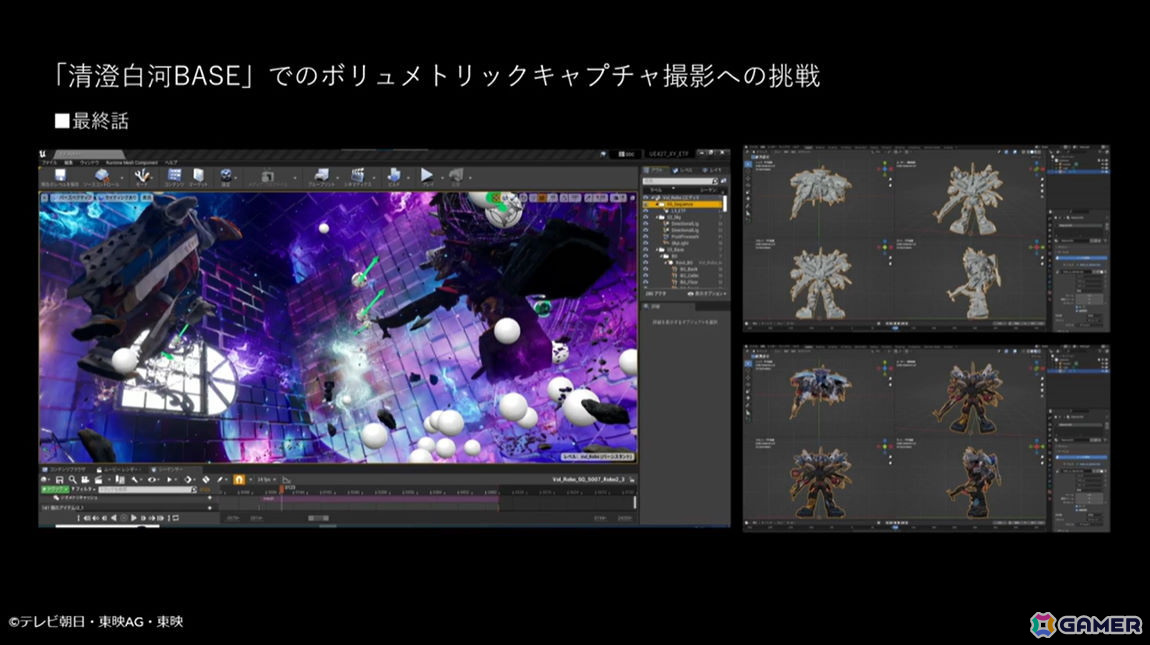Screen dimensions: 1150x645
Task: Toggle visibility of SS_Base folder
Action: tap(646, 249)
